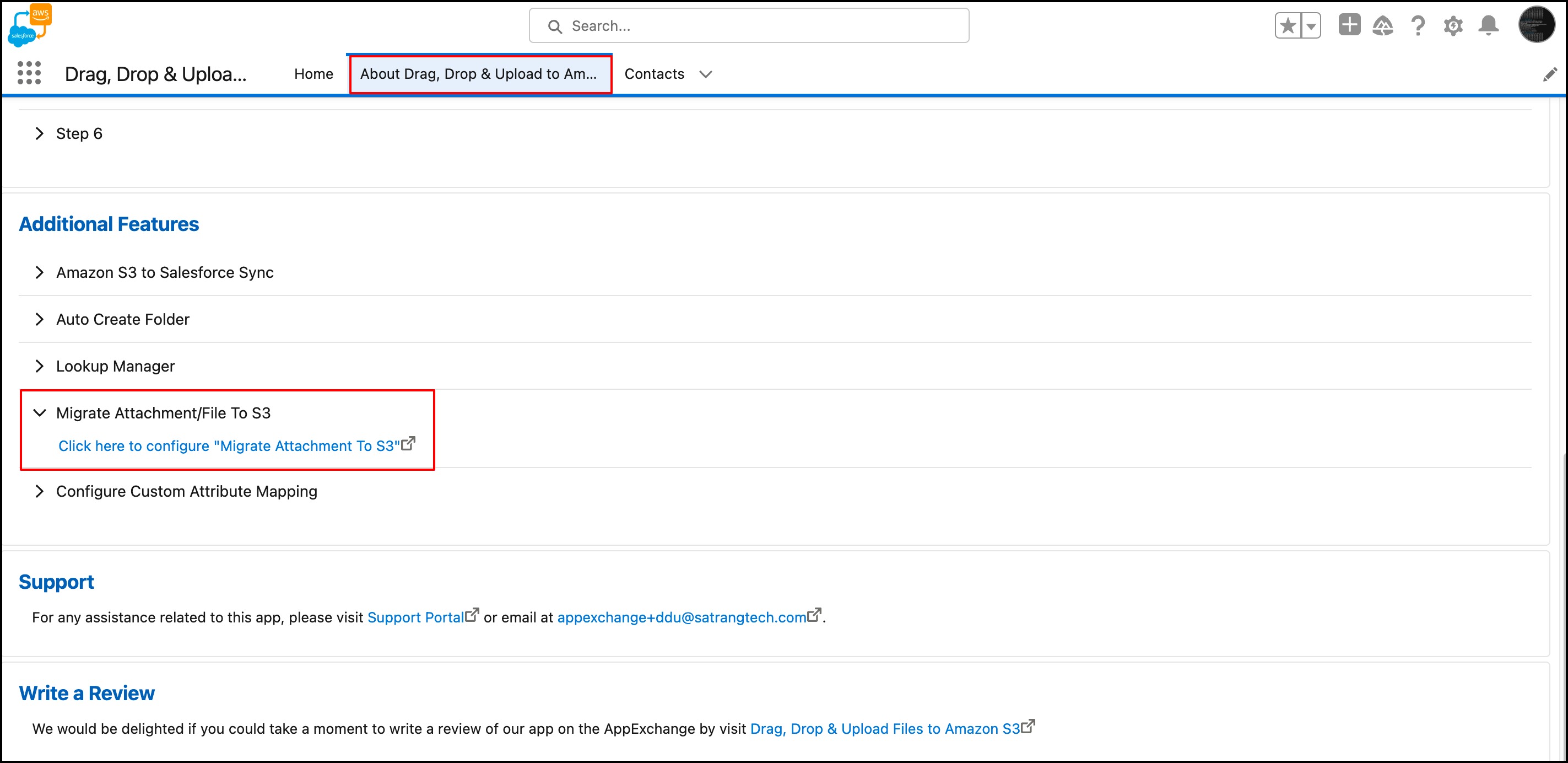Expand Amazon S3 to Salesforce Sync

point(40,272)
